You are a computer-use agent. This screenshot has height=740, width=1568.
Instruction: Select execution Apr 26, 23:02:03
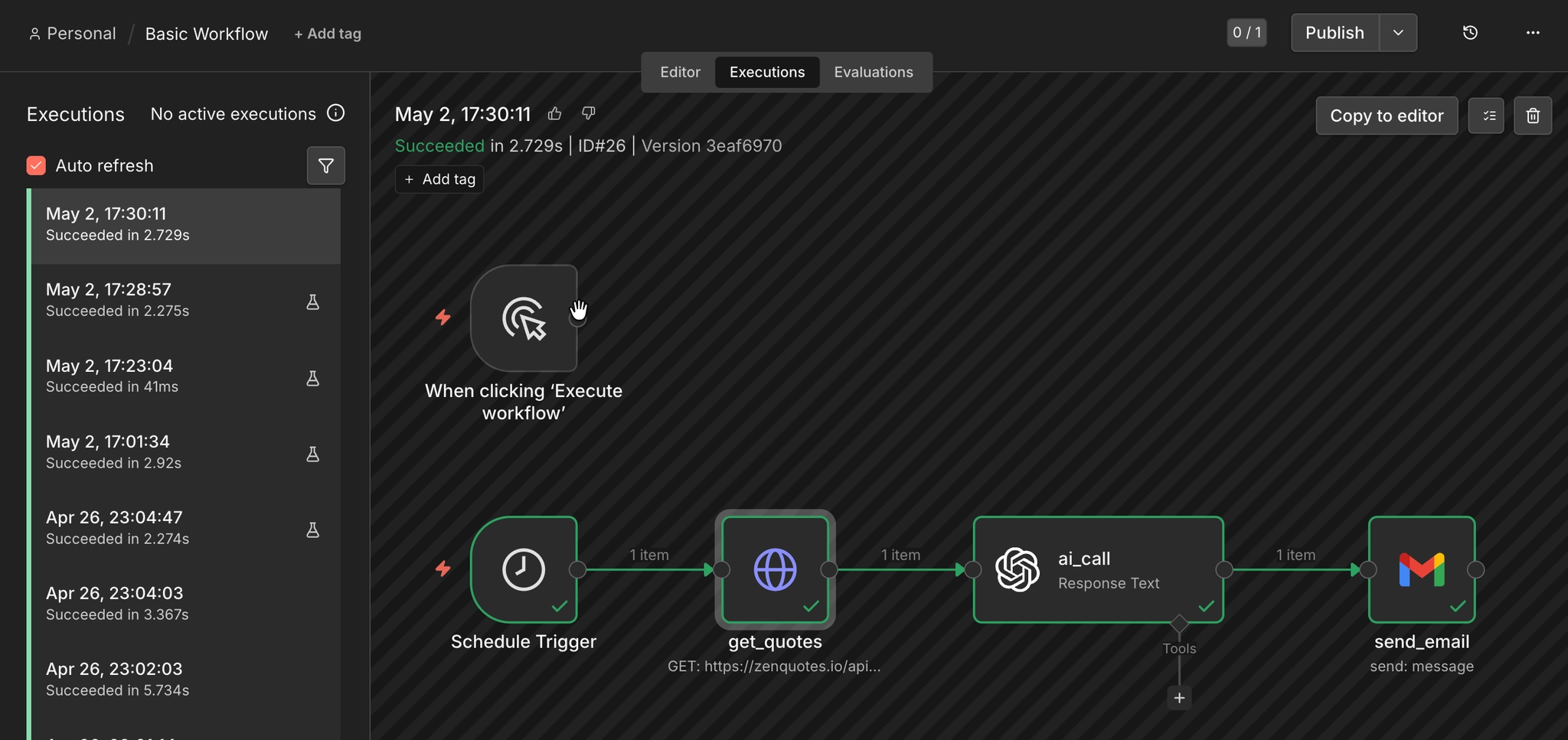(185, 681)
